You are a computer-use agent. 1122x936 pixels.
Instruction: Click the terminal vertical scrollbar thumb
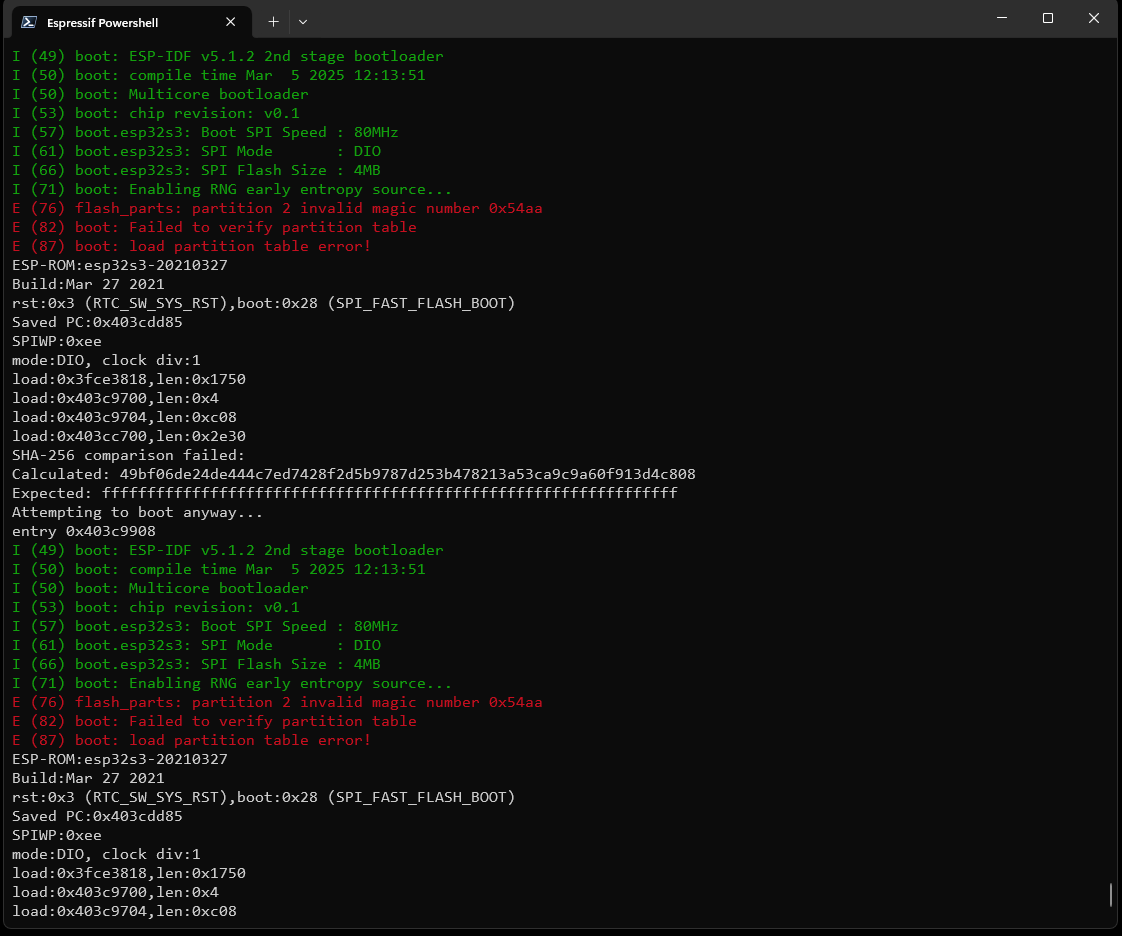1111,894
